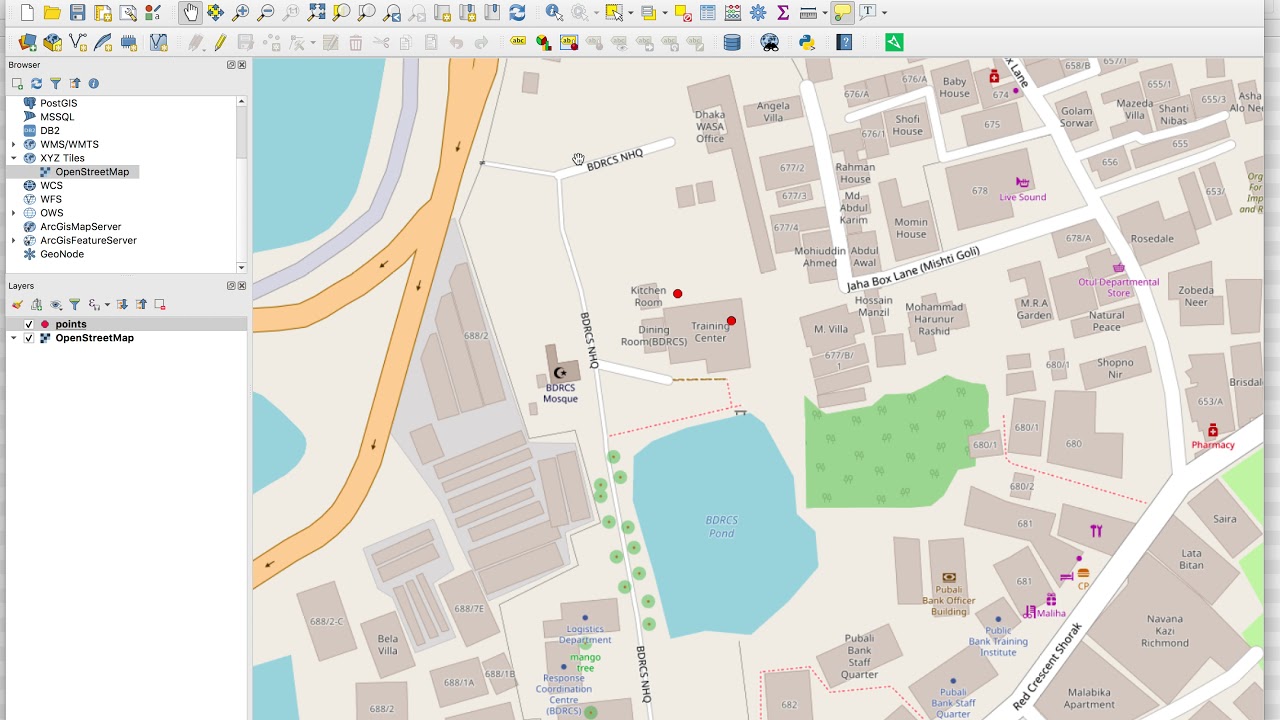
Task: Remove layer using Layers panel remove icon
Action: (159, 305)
